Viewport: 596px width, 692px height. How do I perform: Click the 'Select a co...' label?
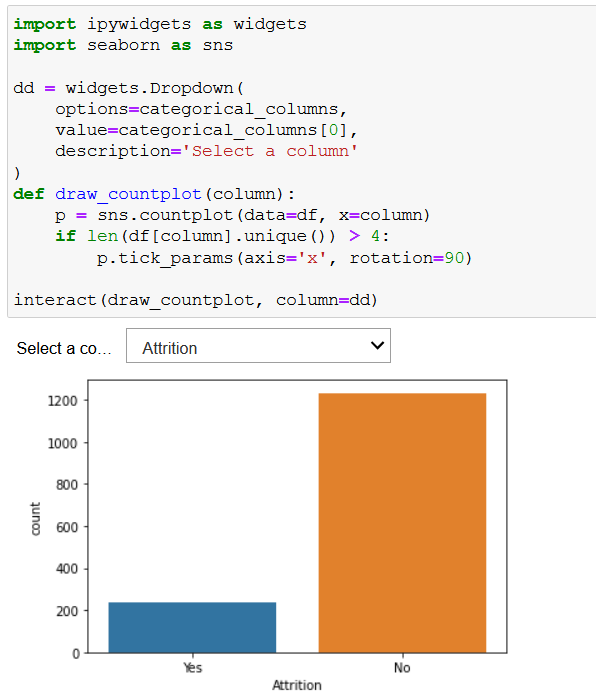pyautogui.click(x=64, y=349)
